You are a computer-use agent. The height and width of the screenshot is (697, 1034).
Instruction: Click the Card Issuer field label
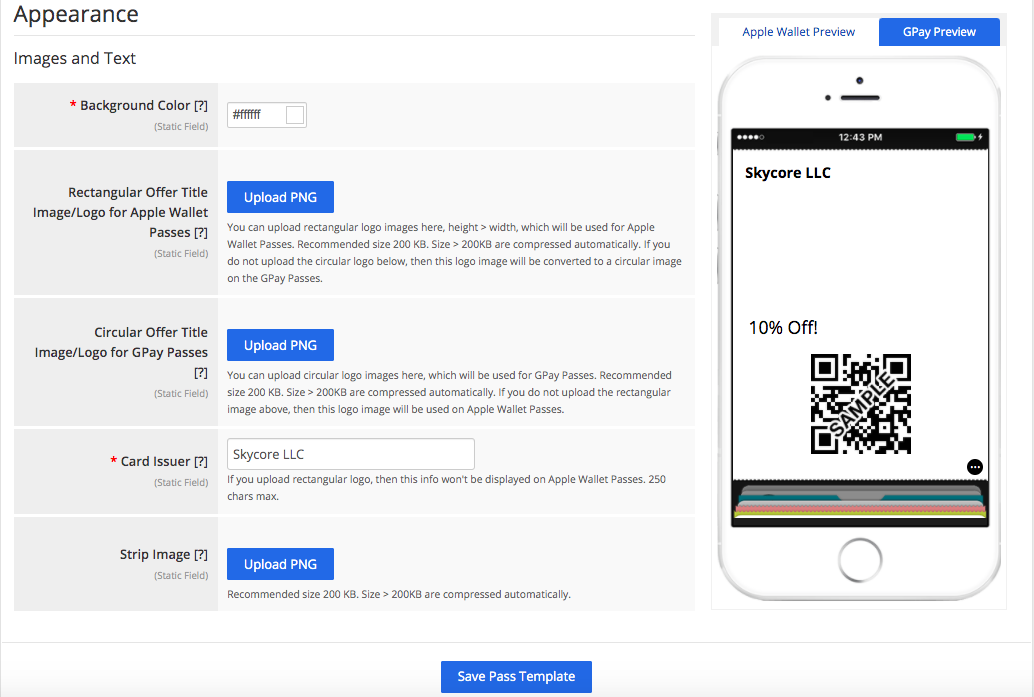(155, 462)
